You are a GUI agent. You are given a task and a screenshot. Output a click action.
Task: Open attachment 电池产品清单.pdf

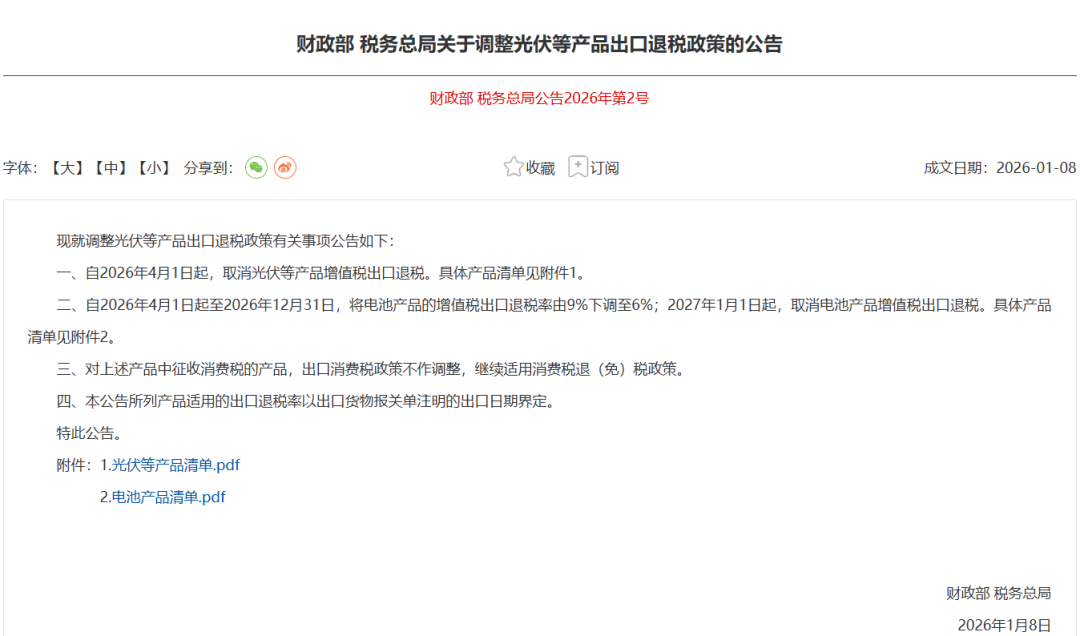pyautogui.click(x=168, y=497)
